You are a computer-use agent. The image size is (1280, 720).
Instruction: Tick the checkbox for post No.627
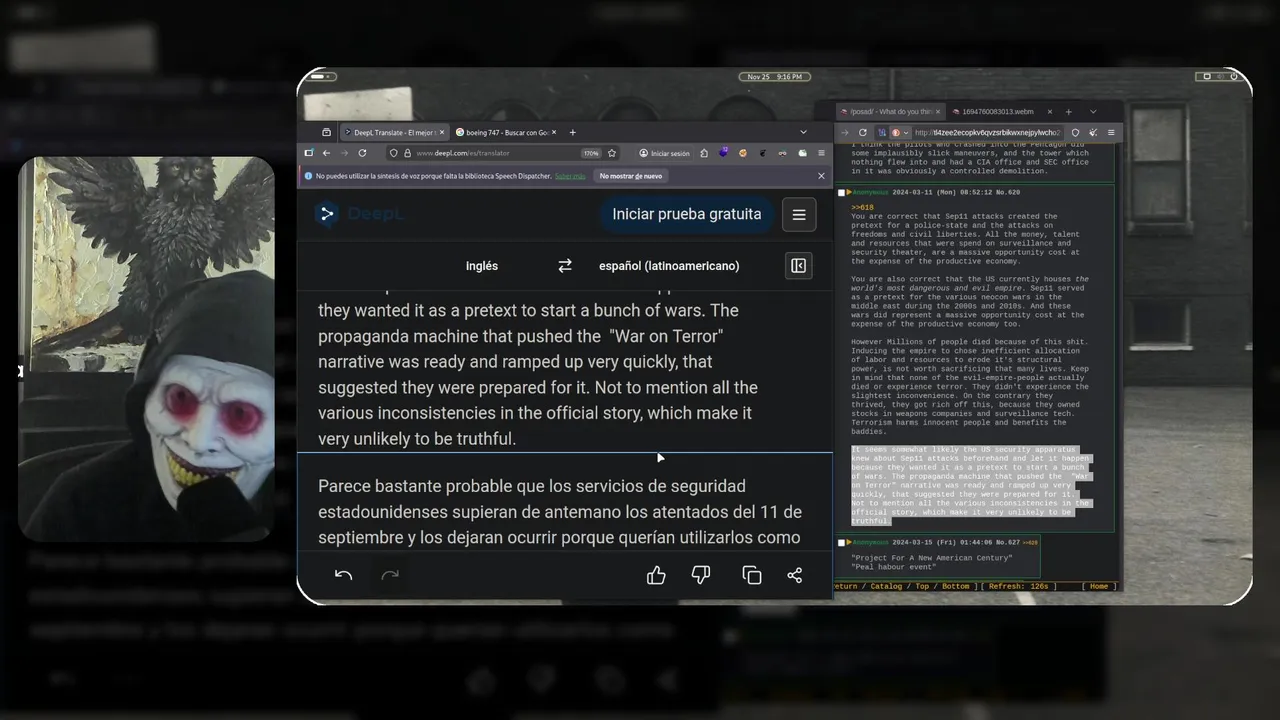pos(842,542)
